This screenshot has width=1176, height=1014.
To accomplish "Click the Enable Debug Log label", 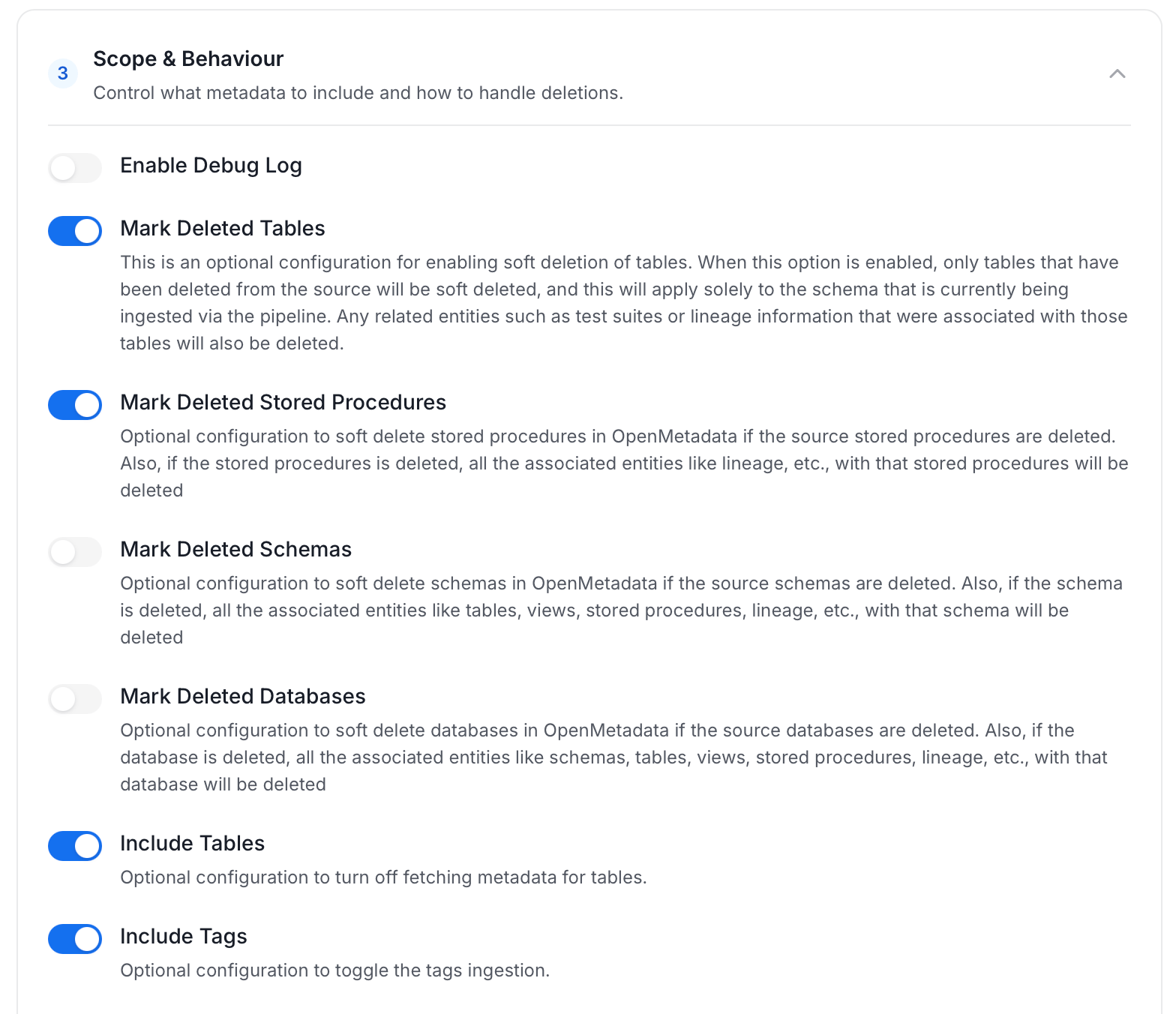I will [211, 165].
